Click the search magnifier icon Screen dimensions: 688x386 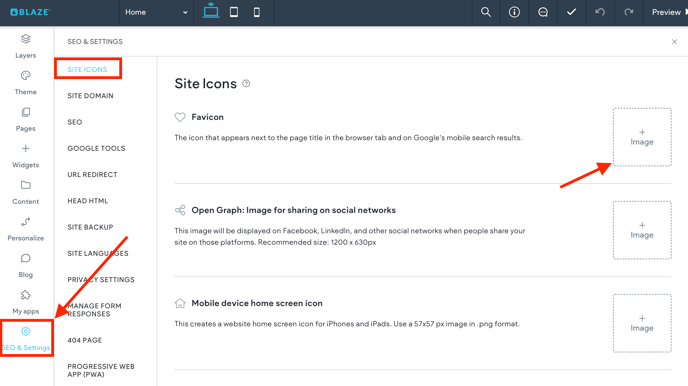485,12
